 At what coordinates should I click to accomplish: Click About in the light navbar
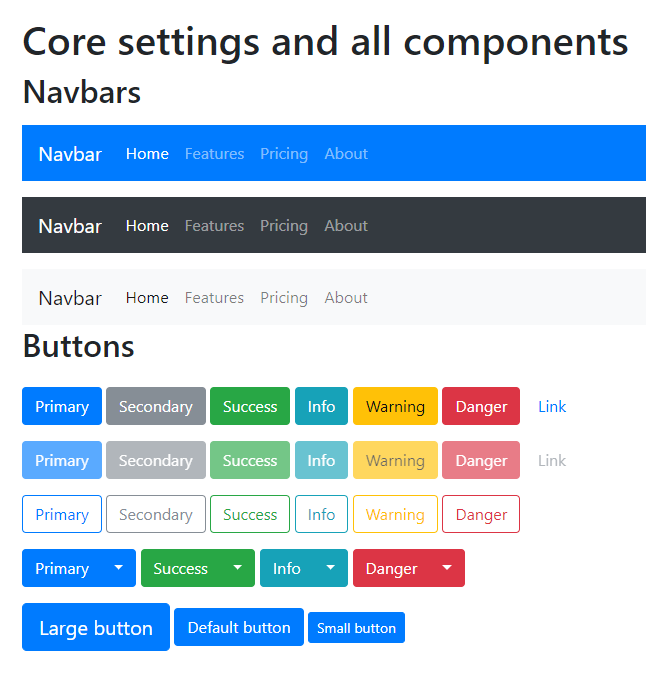tap(346, 297)
